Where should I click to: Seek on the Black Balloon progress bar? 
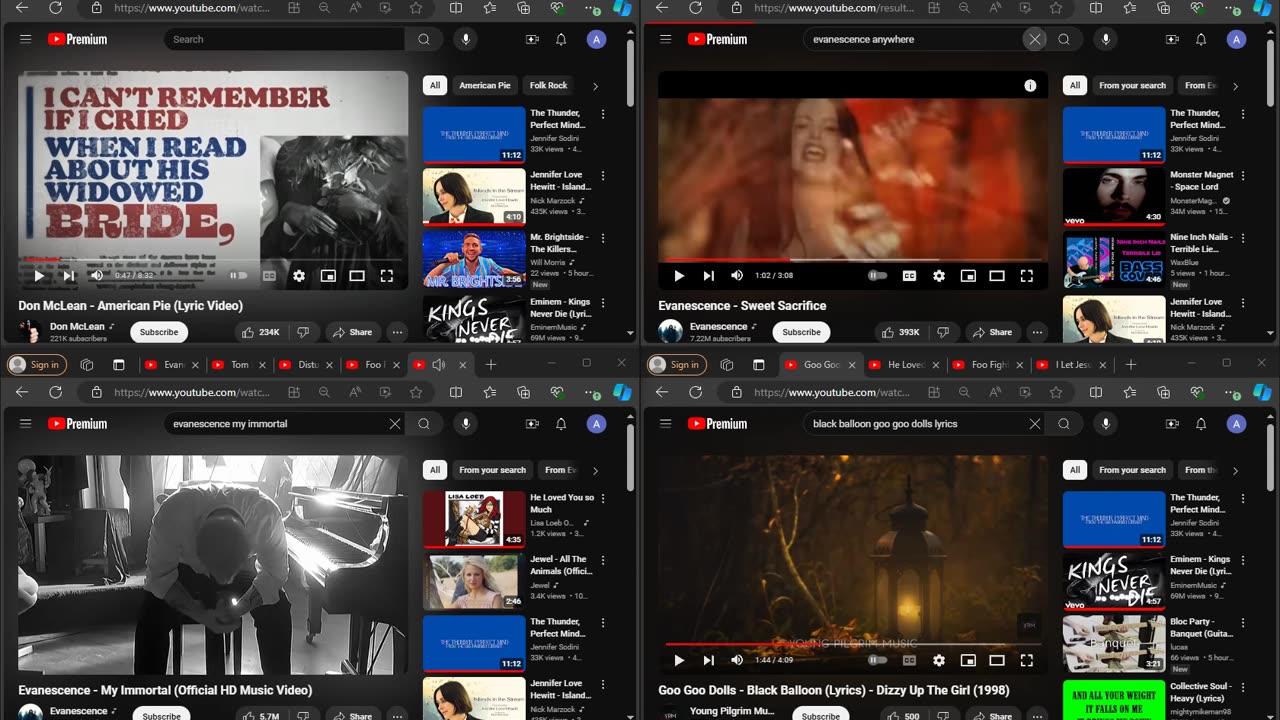point(853,644)
